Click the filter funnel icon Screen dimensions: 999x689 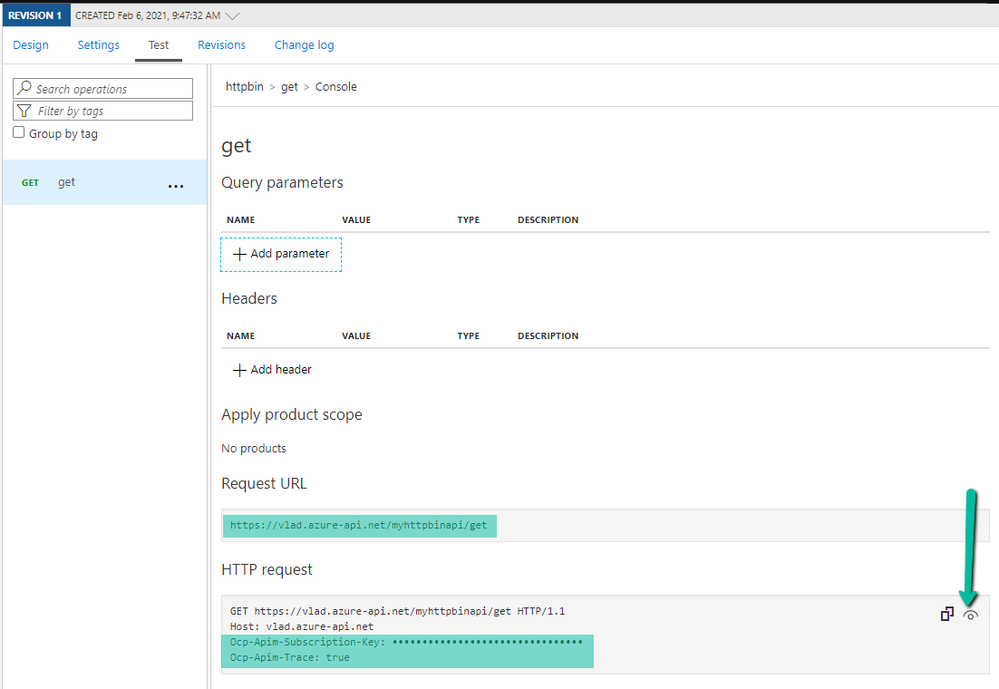[x=25, y=111]
